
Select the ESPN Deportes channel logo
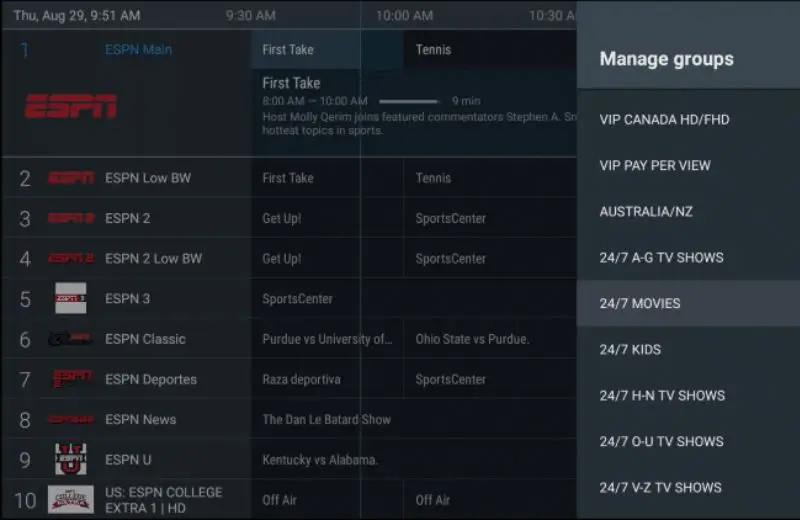click(71, 379)
